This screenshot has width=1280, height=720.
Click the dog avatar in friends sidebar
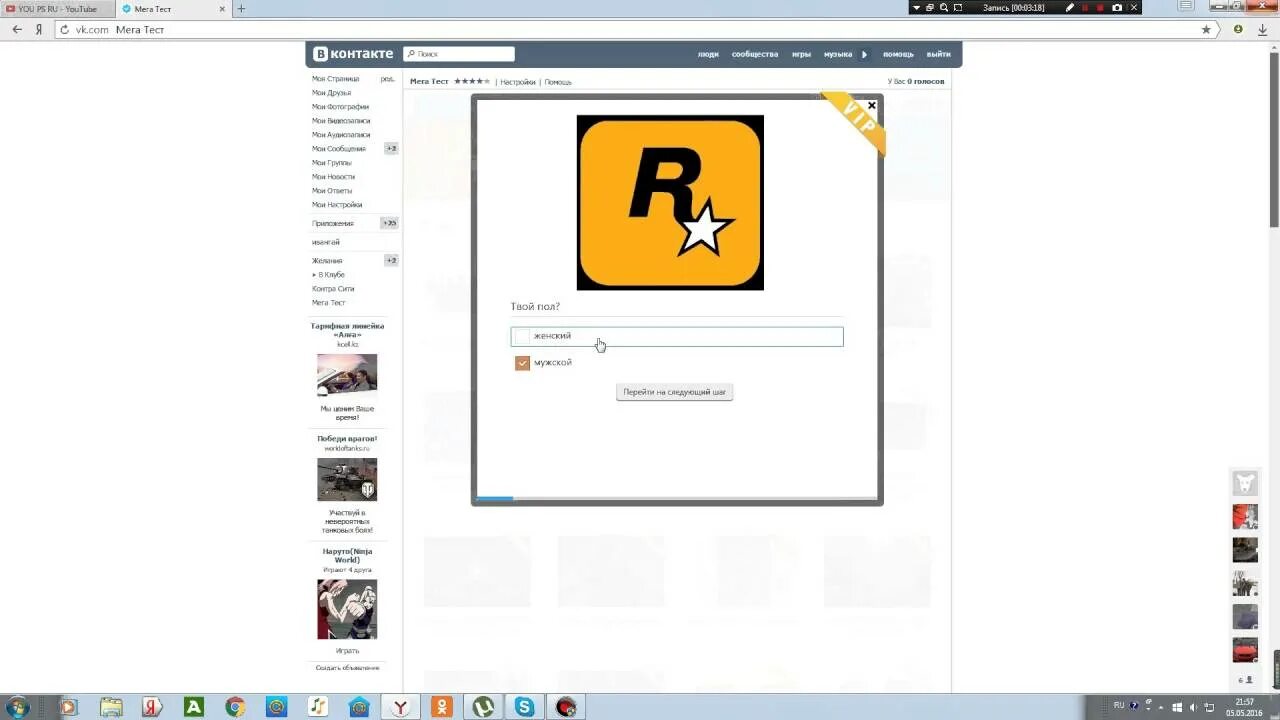(1245, 483)
